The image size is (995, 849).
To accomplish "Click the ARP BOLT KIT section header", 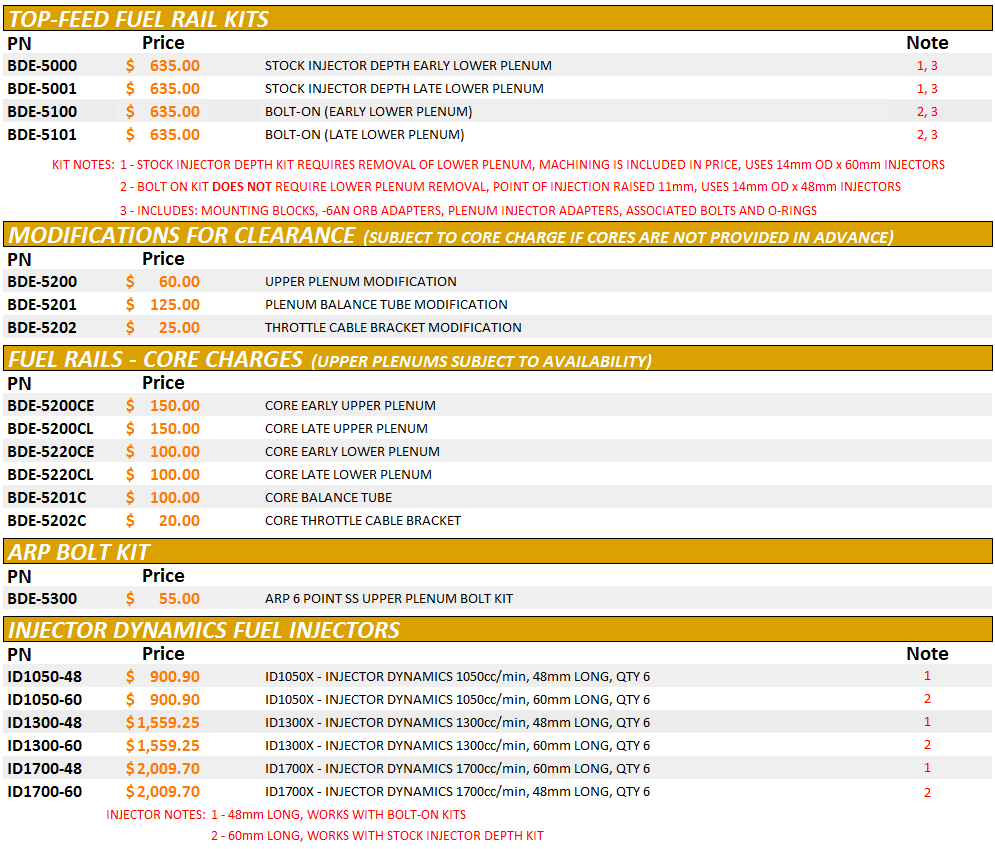I will click(79, 552).
